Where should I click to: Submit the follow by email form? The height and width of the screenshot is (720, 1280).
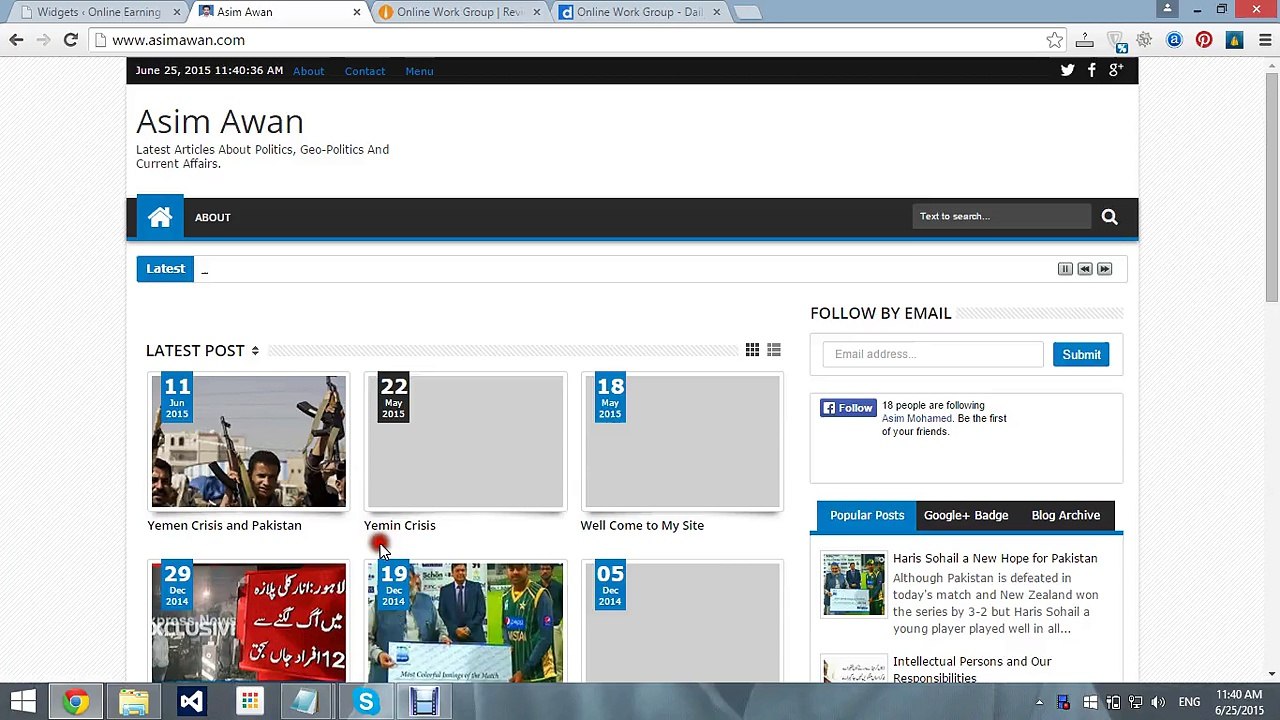[x=1081, y=354]
